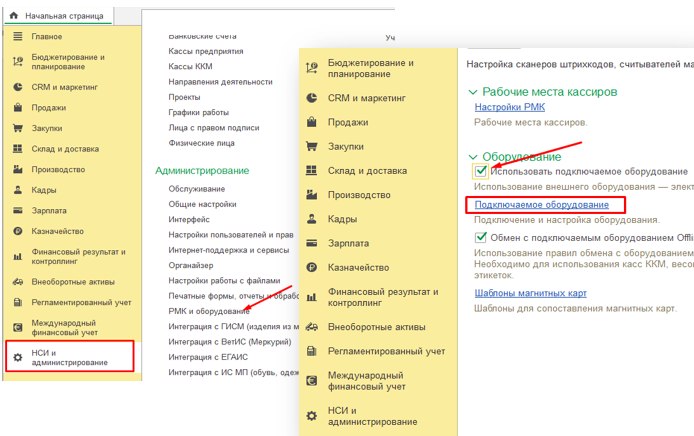
Task: Click Казначейство coin icon in equipment settings window
Action: pyautogui.click(x=312, y=267)
